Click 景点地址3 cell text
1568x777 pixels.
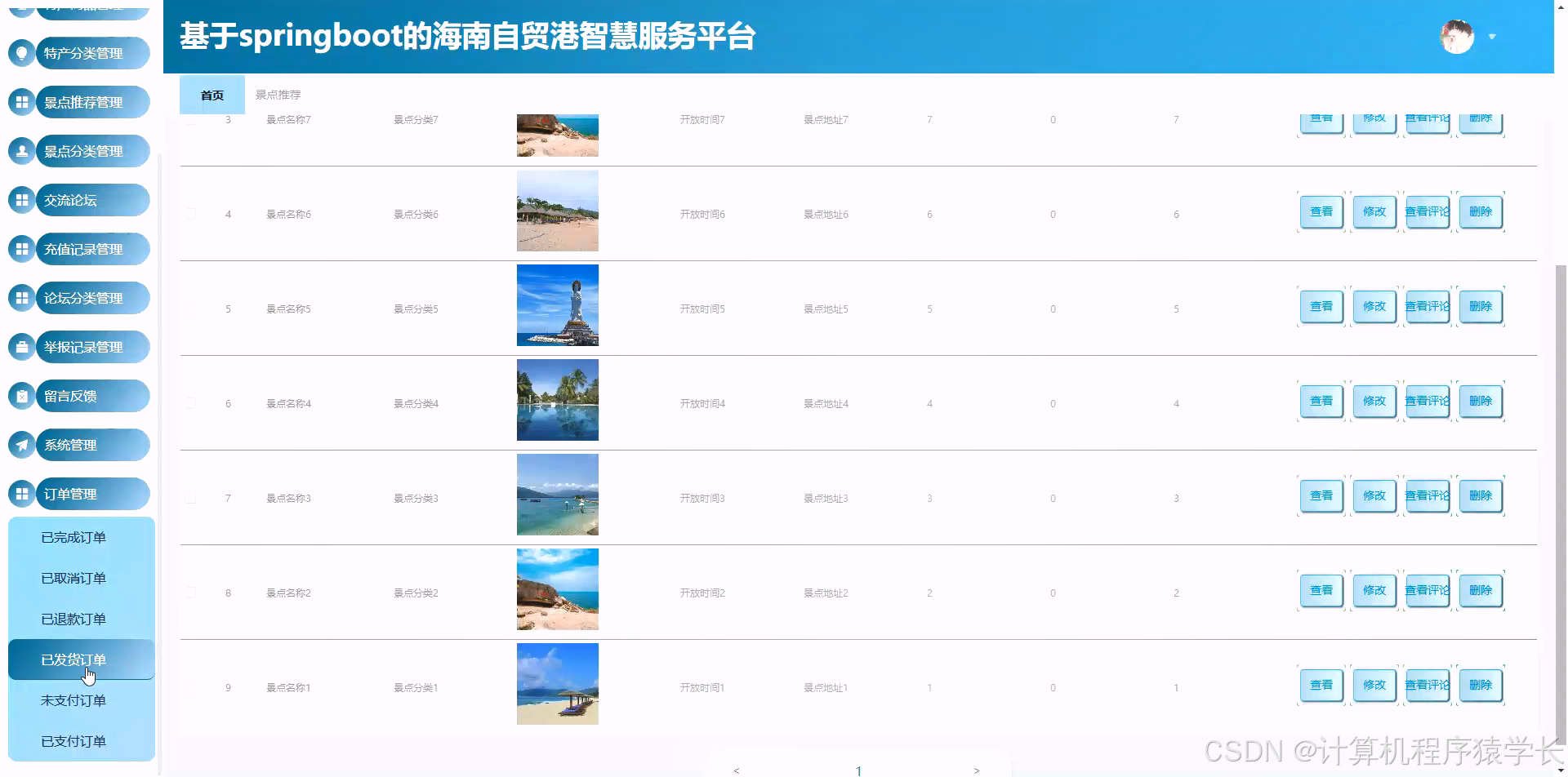tap(826, 498)
